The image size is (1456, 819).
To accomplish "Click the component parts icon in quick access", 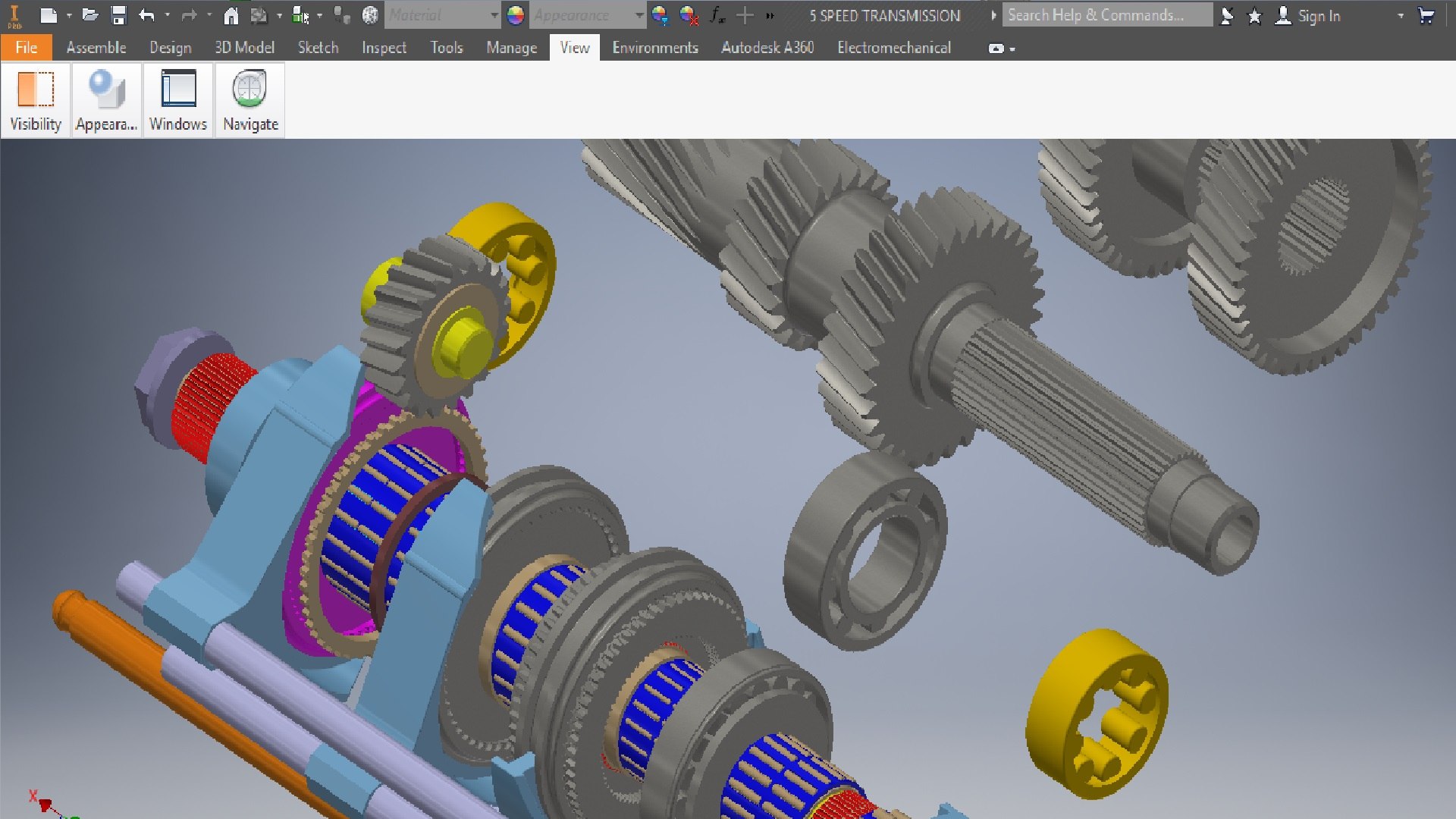I will pos(342,15).
